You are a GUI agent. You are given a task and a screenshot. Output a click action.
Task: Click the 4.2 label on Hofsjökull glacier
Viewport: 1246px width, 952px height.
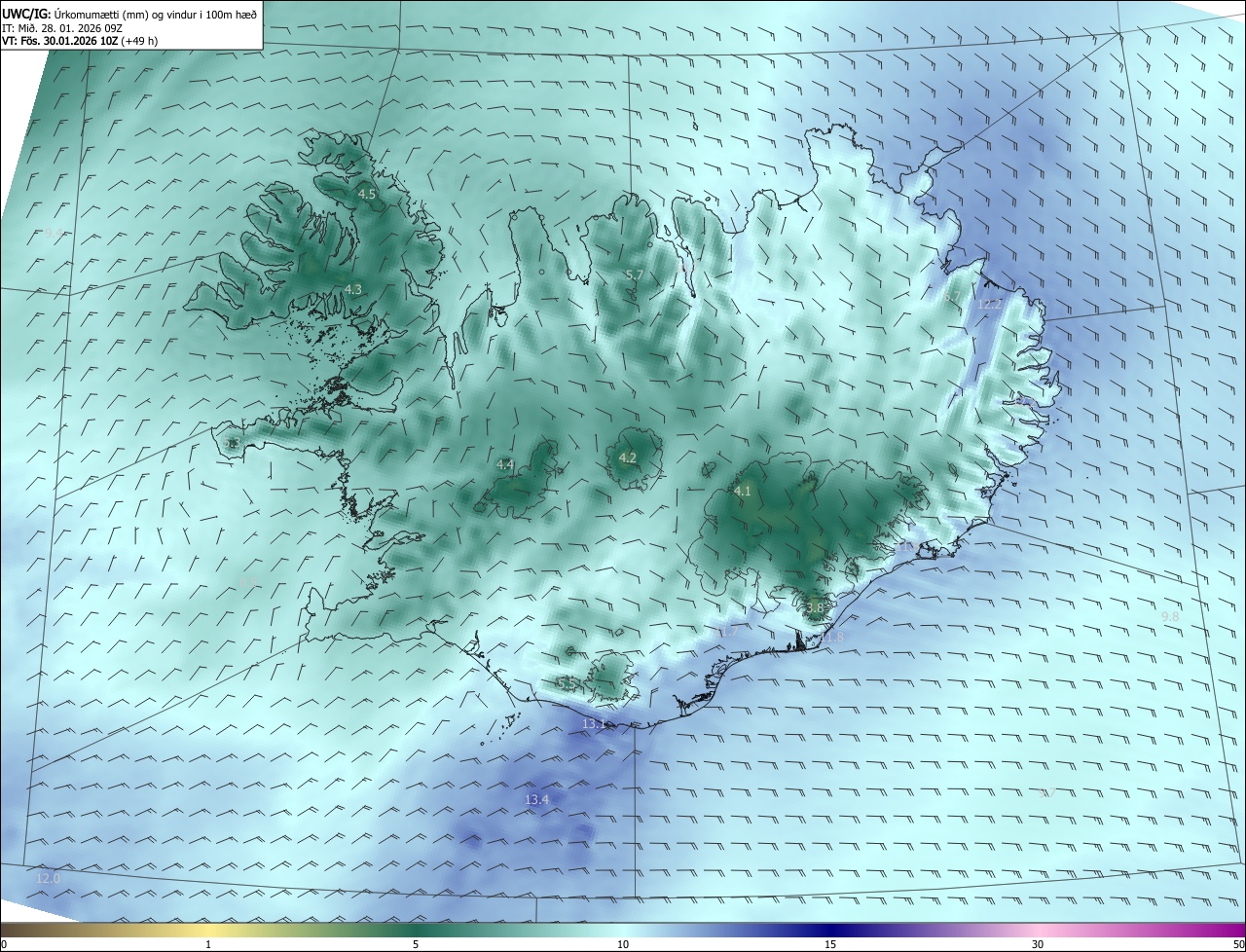pos(628,458)
